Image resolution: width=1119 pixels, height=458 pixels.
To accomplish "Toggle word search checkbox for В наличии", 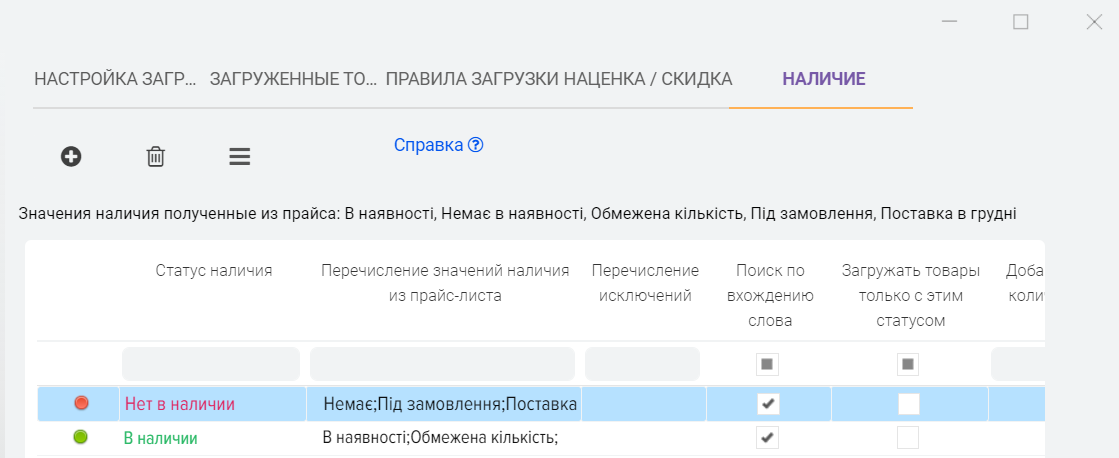I will [768, 438].
